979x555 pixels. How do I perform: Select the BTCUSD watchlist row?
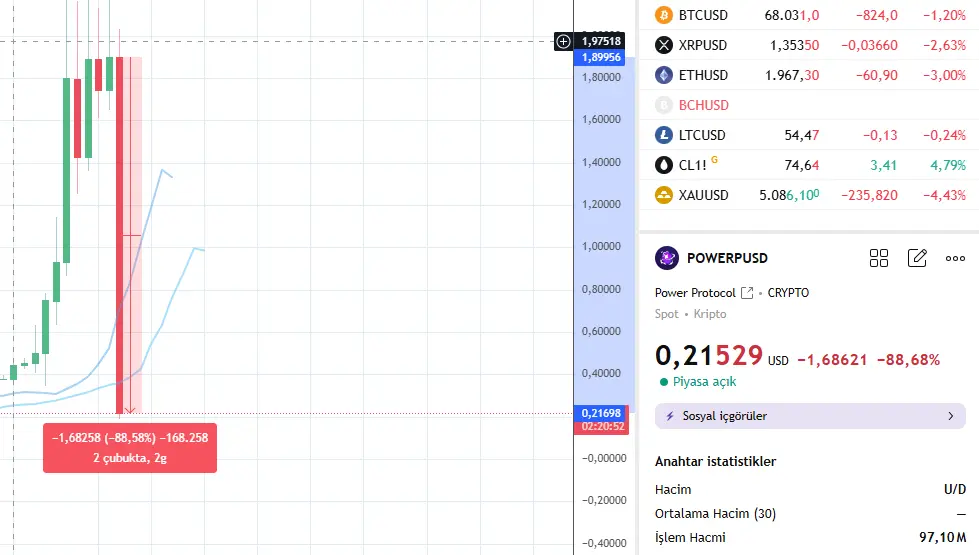(810, 15)
